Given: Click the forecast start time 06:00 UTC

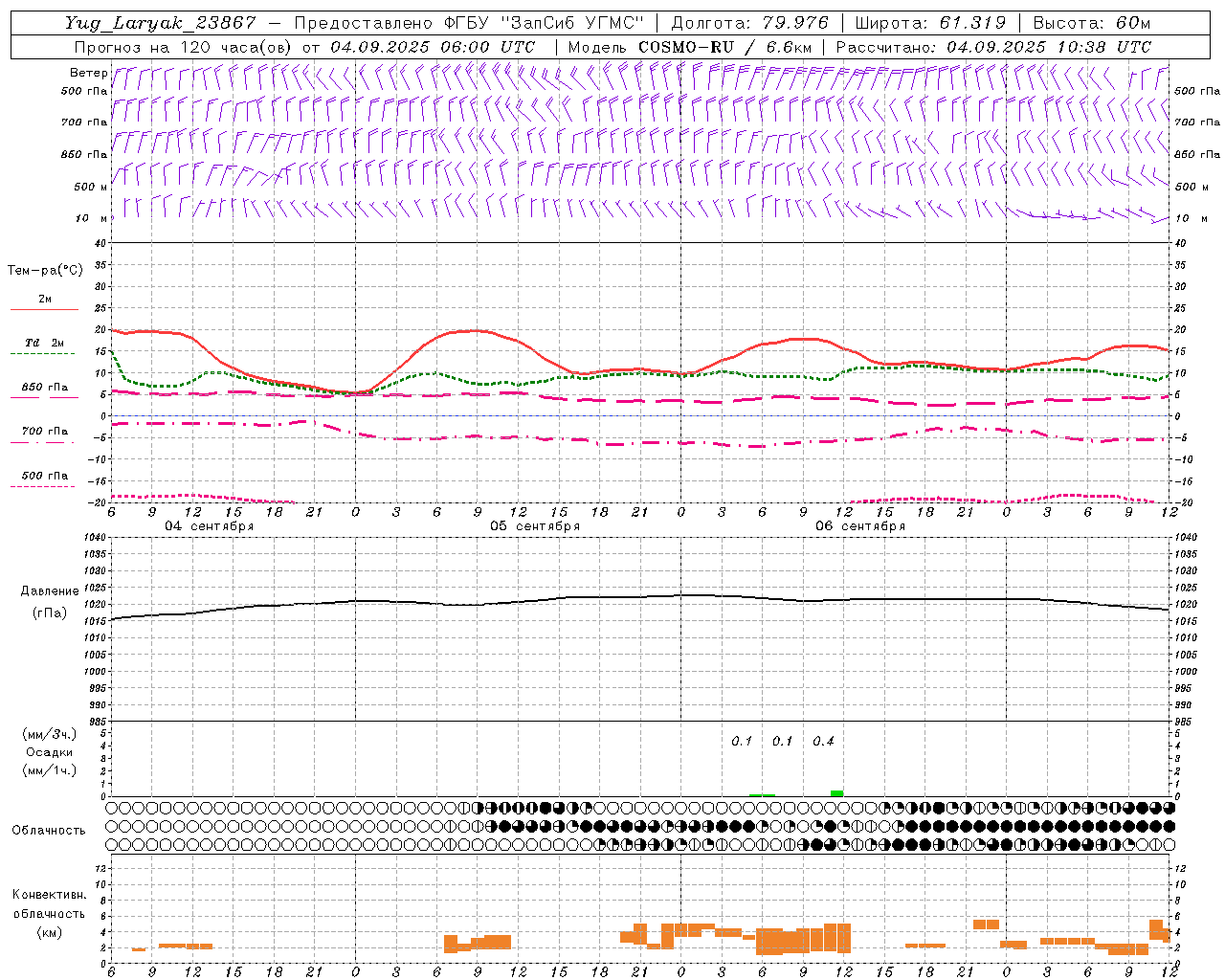Looking at the screenshot, I should coord(490,46).
